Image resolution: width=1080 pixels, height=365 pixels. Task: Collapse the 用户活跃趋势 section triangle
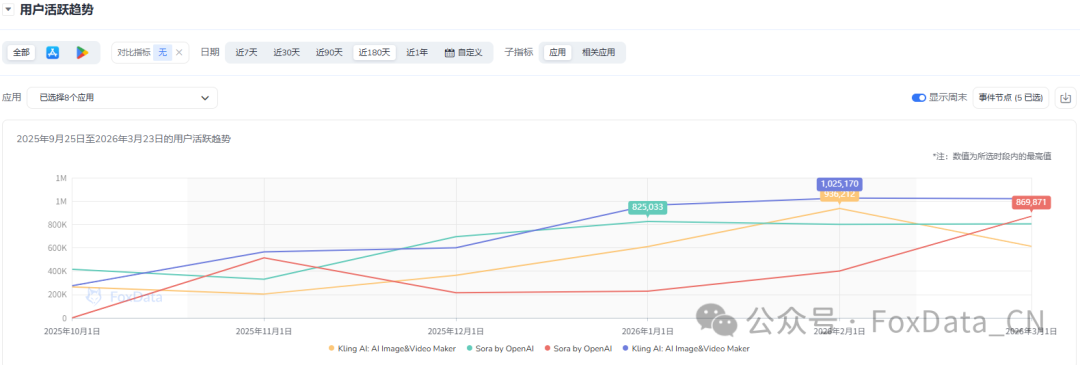(x=9, y=10)
